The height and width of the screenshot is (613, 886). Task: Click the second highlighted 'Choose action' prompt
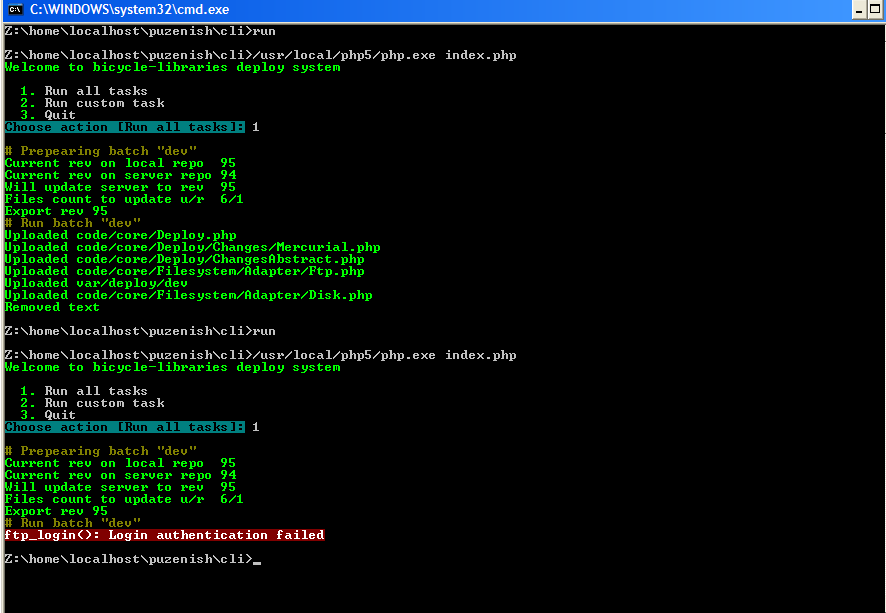tap(124, 427)
